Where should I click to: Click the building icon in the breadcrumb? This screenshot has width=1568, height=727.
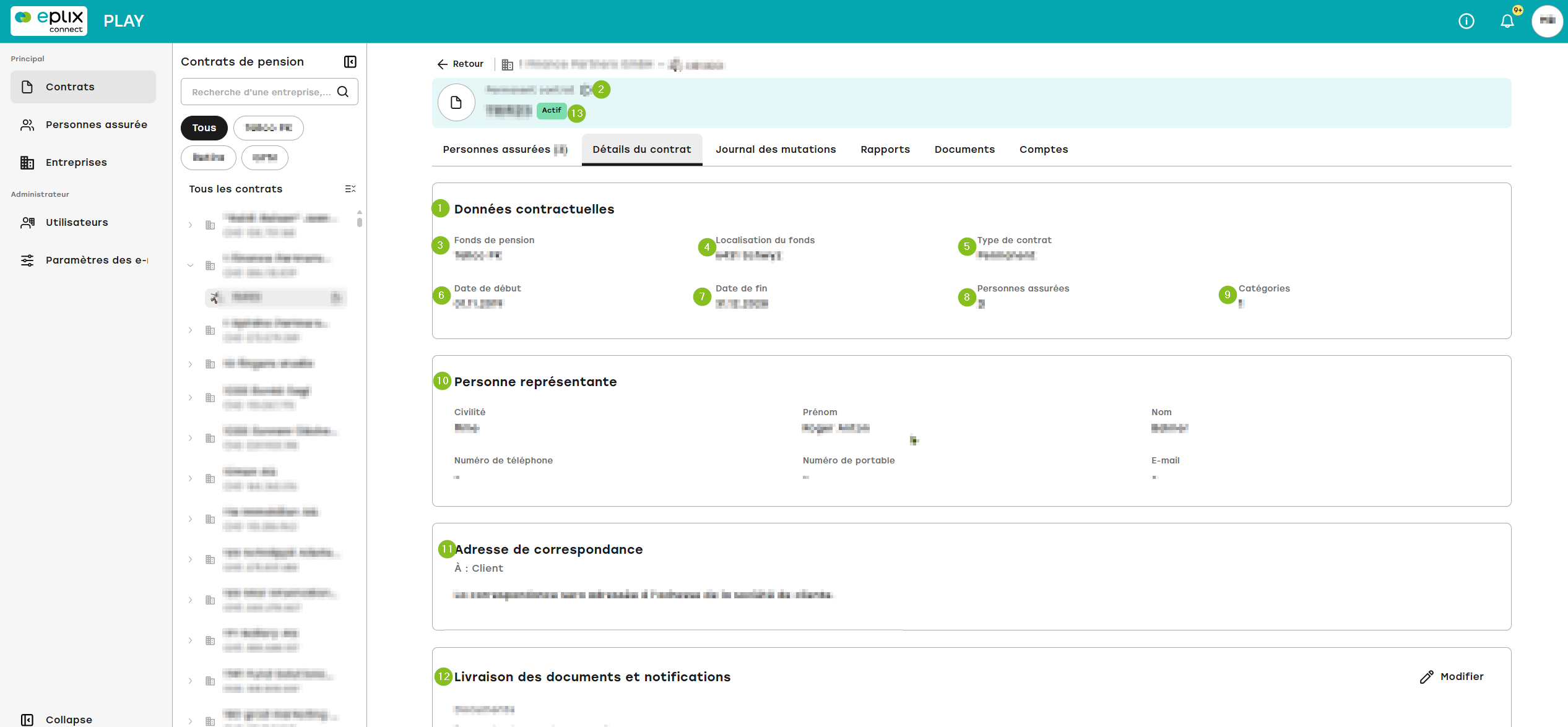(x=507, y=64)
